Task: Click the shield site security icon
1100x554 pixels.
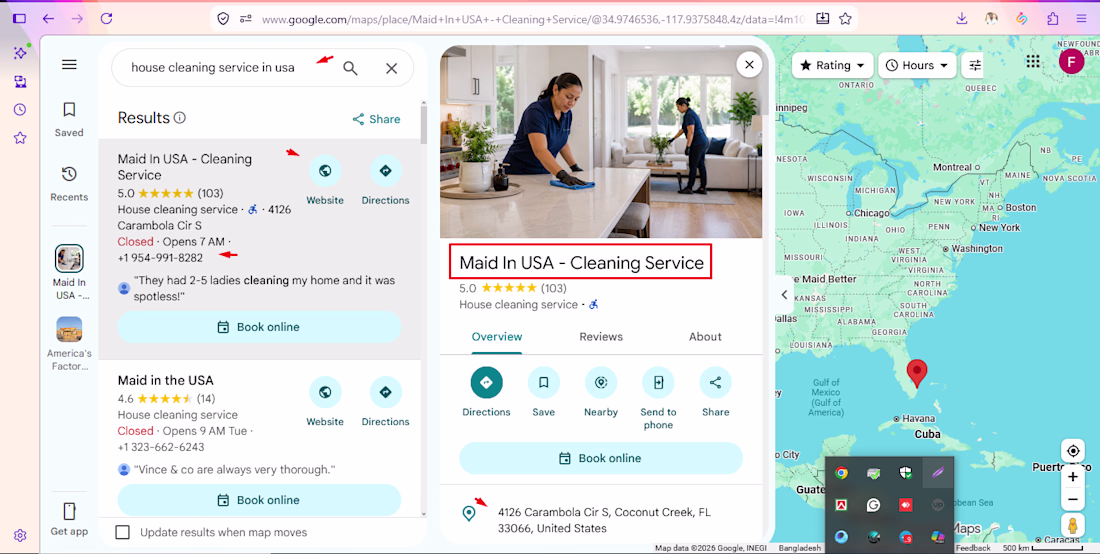Action: pos(223,19)
